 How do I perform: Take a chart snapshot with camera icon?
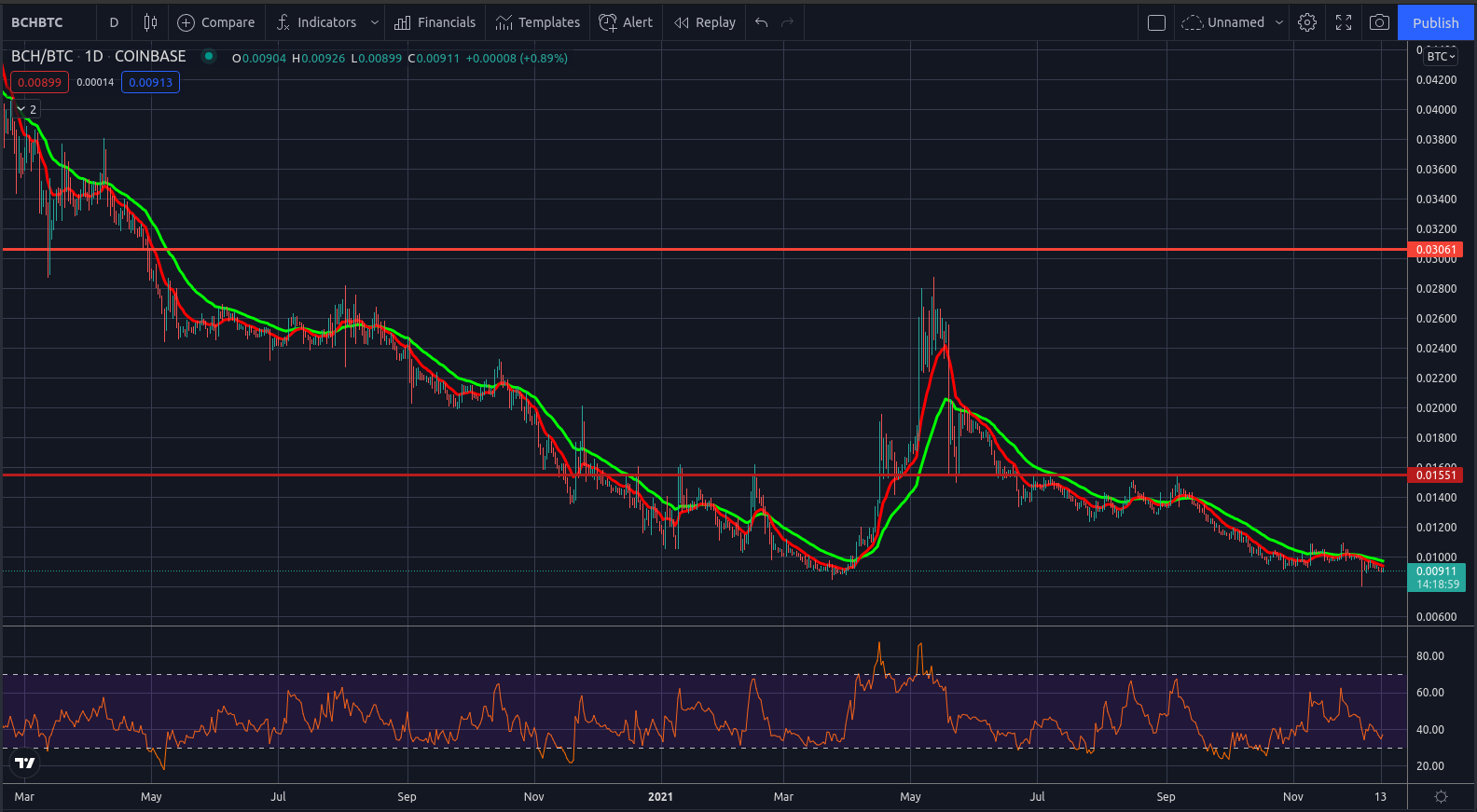(x=1379, y=22)
